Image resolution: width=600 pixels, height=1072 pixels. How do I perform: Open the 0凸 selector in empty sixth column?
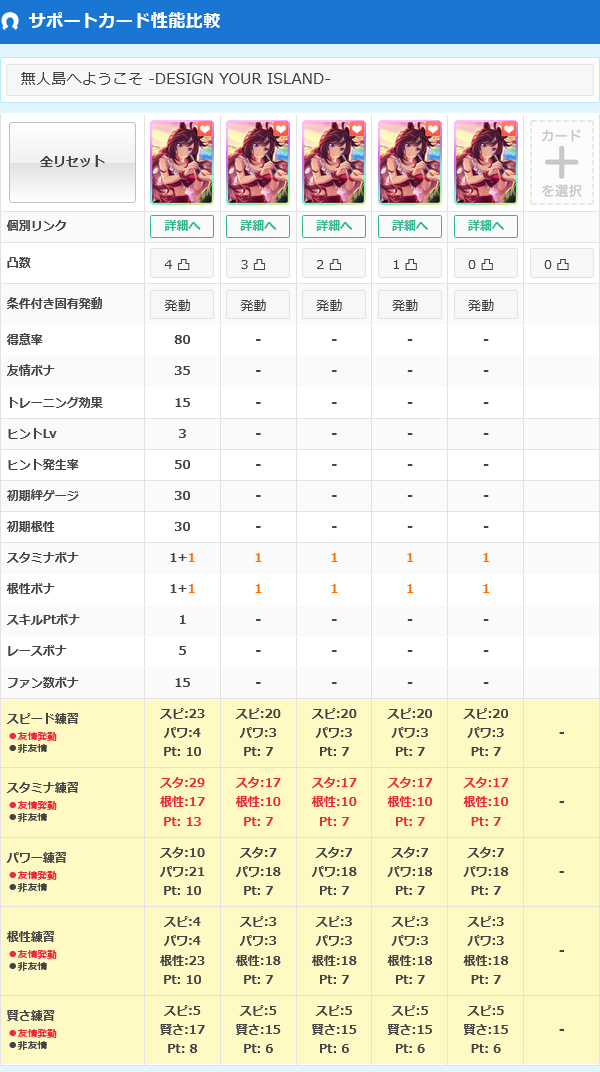562,263
